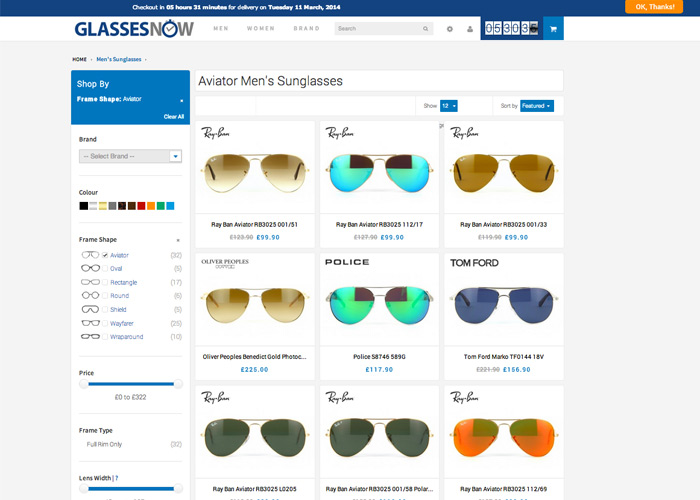
Task: Click the GlassesNow logo
Action: [134, 29]
